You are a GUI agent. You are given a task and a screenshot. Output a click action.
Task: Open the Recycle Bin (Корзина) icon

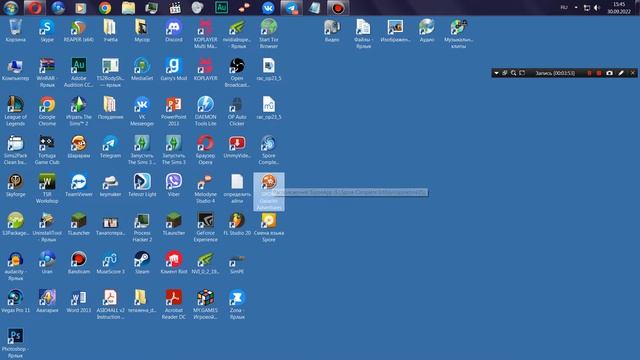click(x=16, y=31)
